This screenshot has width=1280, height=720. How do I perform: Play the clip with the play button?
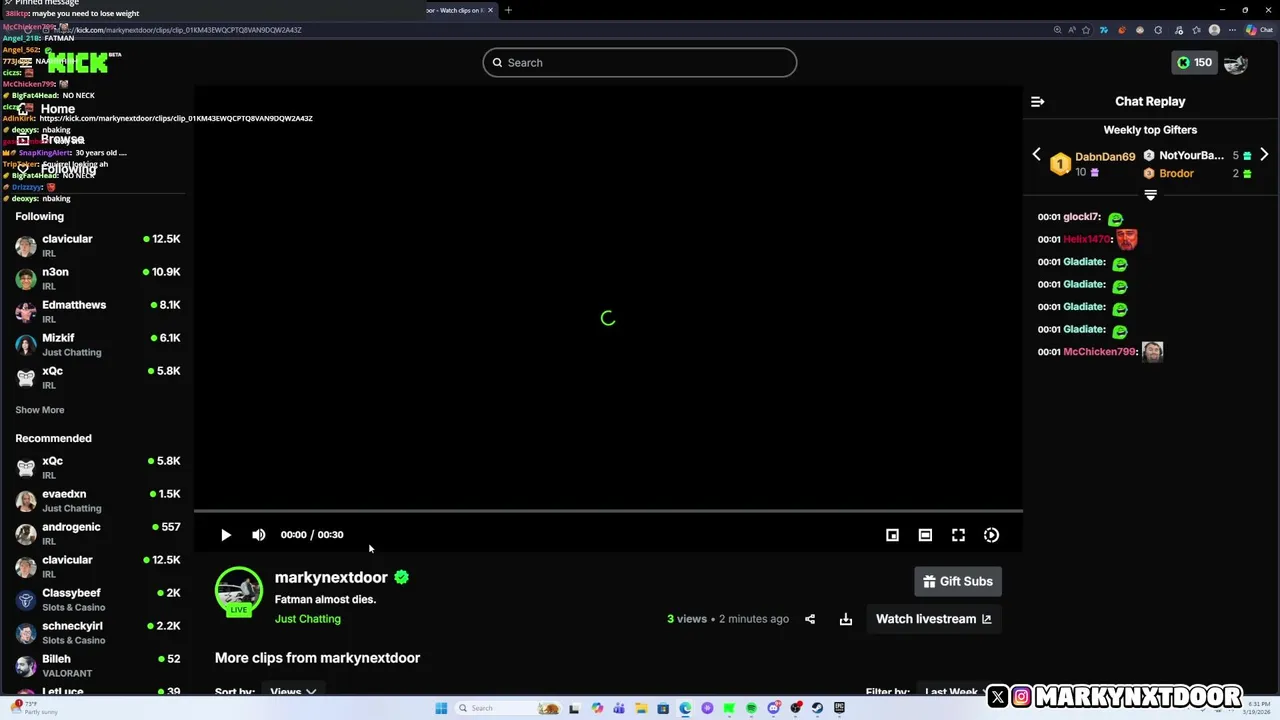pyautogui.click(x=226, y=535)
